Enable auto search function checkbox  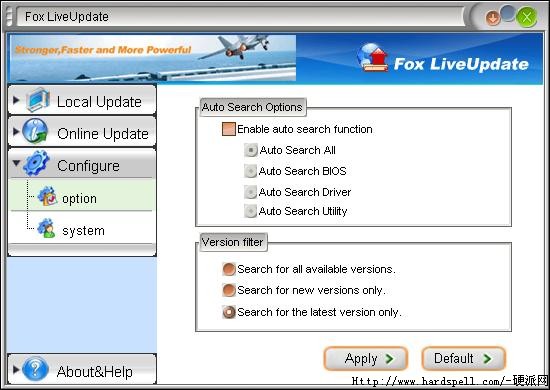pos(229,129)
